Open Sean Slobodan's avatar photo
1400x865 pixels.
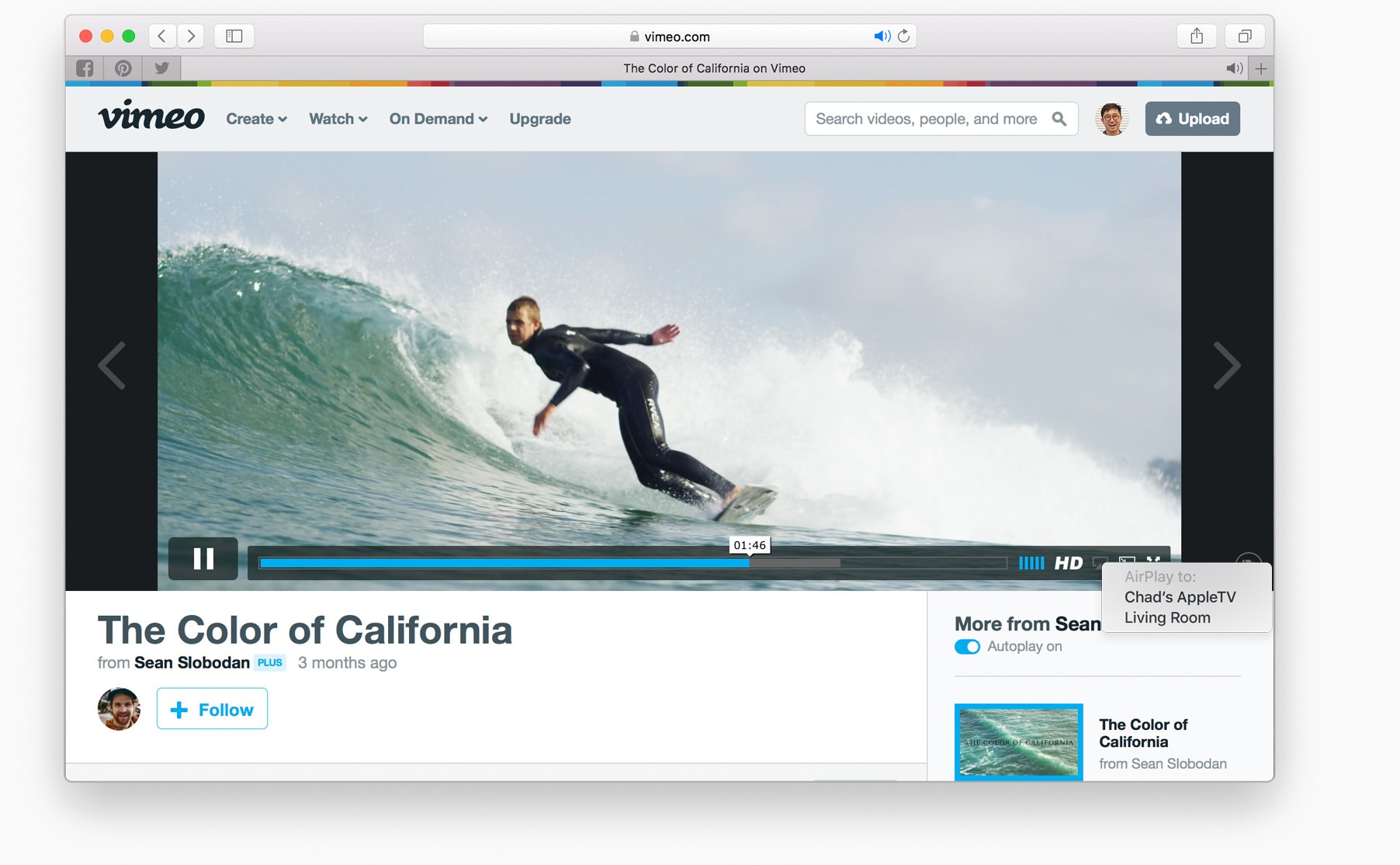tap(119, 709)
